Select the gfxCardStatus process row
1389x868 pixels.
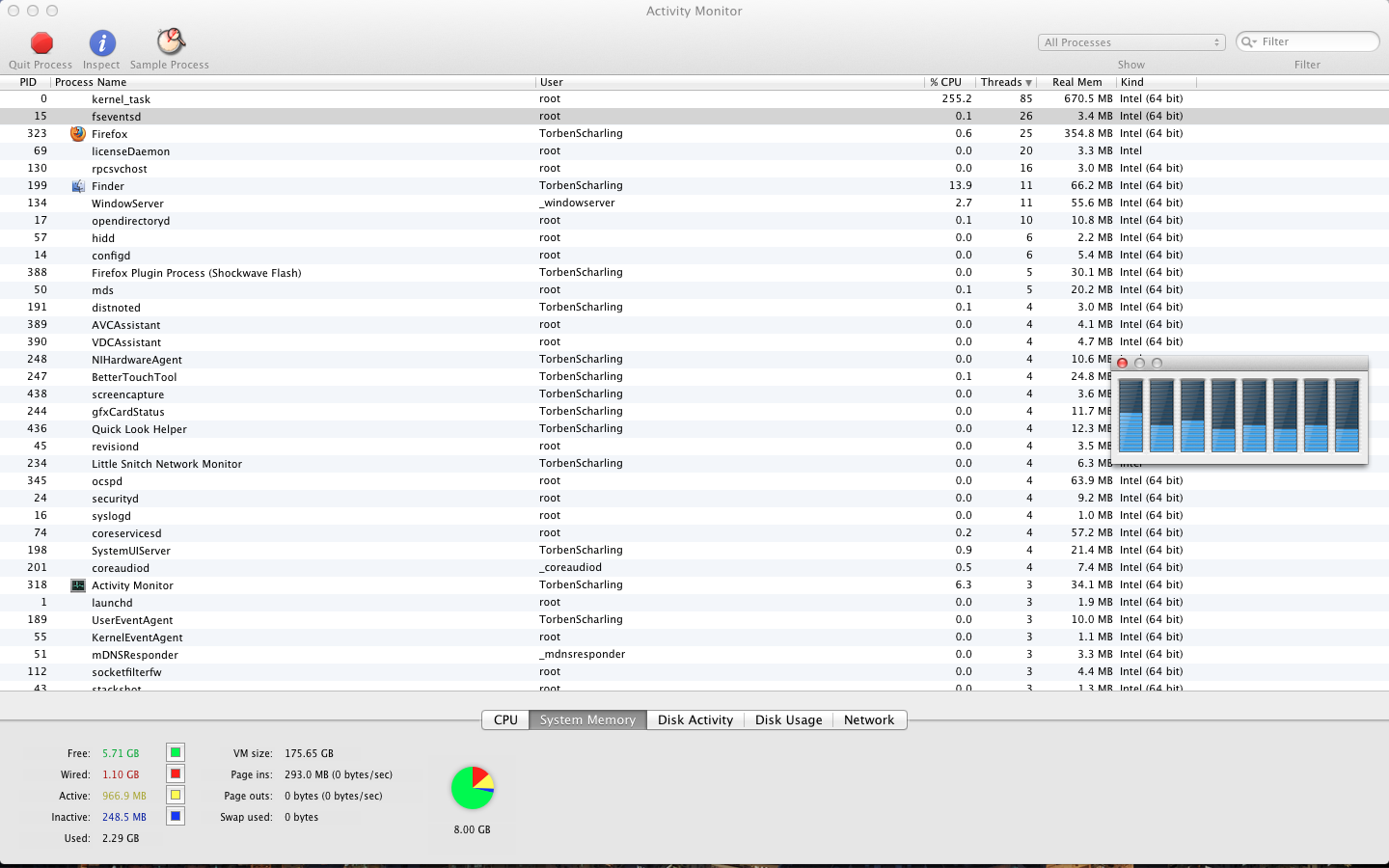(x=694, y=411)
